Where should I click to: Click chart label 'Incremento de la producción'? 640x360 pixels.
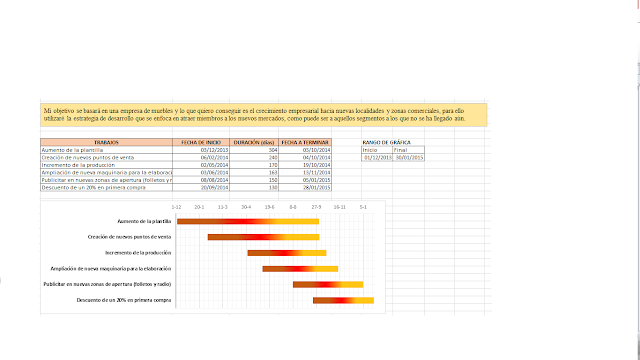[138, 253]
